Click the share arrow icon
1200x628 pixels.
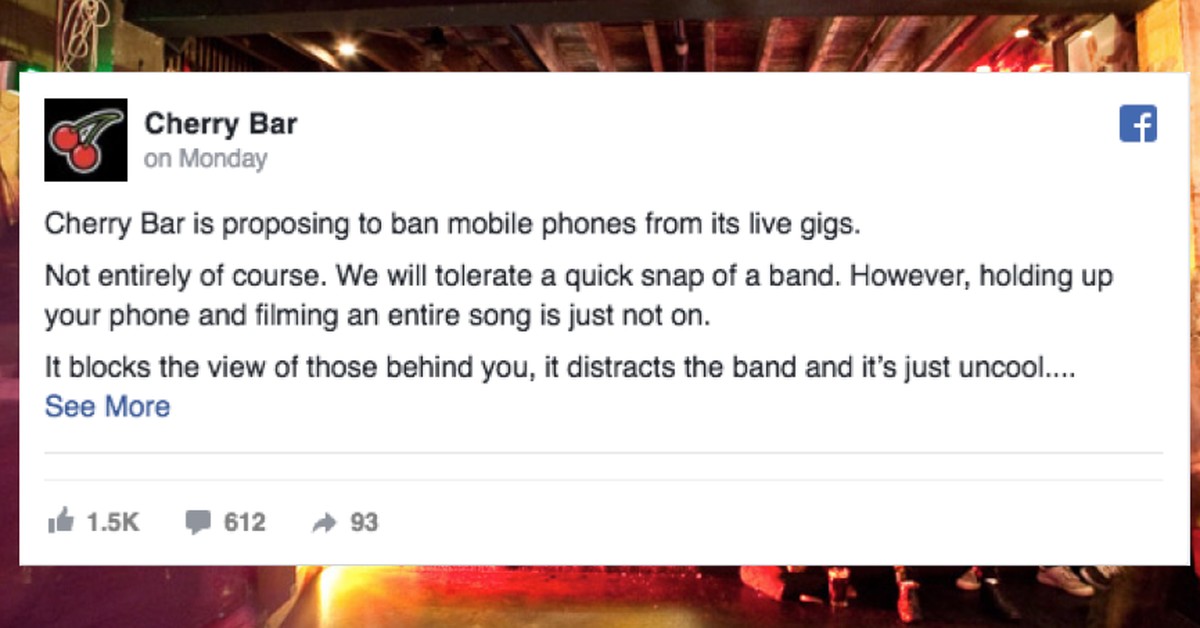pyautogui.click(x=325, y=522)
